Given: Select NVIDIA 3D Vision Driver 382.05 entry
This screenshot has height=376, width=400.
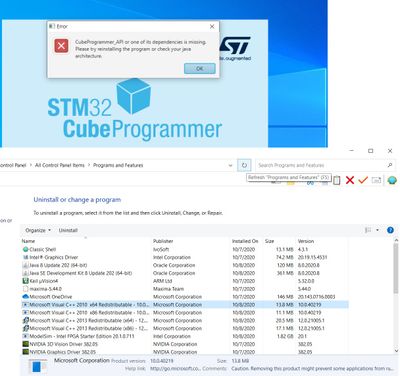Looking at the screenshot, I should [x=63, y=344].
